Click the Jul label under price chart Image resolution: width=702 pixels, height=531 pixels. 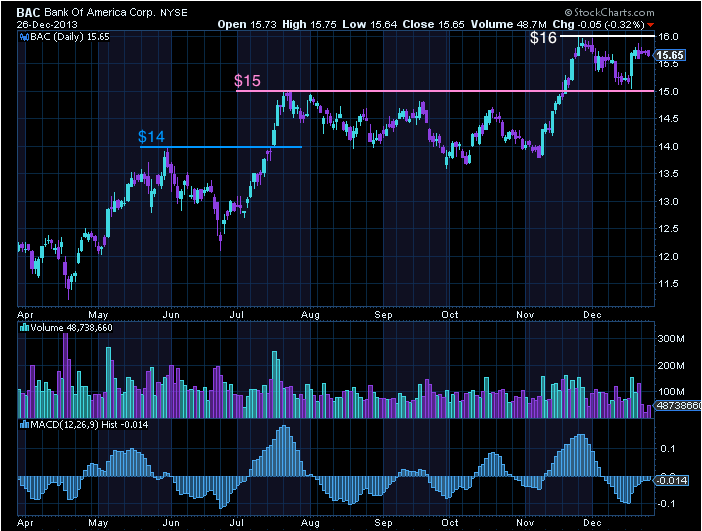coord(236,315)
